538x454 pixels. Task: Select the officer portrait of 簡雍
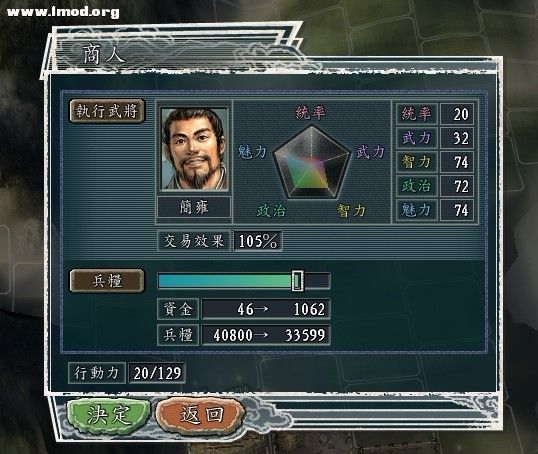click(x=194, y=149)
